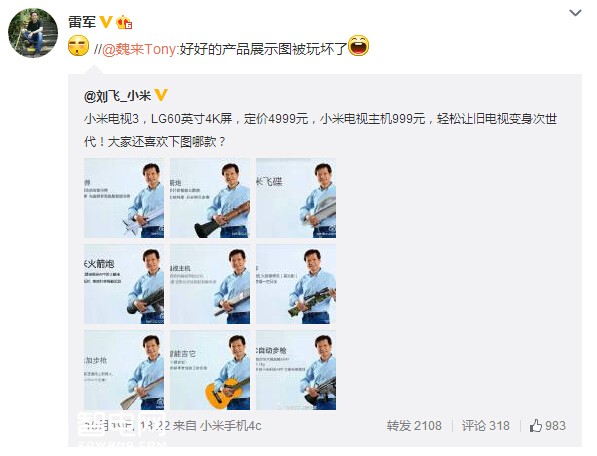The height and width of the screenshot is (456, 597).
Task: Click the membership crown badge next to 雷军
Action: (x=124, y=22)
